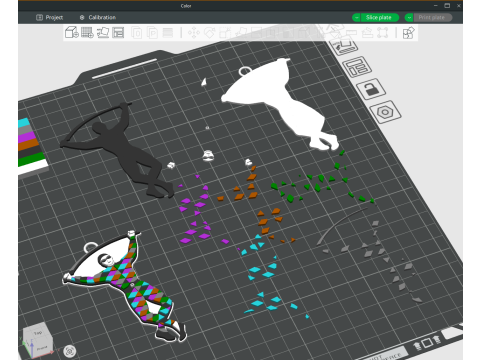Select the cyan stripe of color strip object
This screenshot has height=360, width=480.
pyautogui.click(x=24, y=123)
